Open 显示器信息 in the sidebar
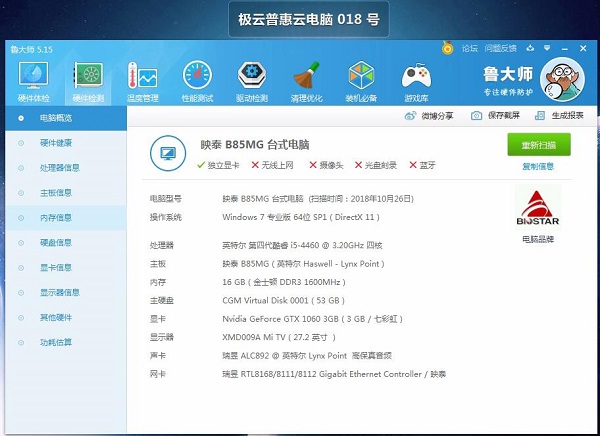The width and height of the screenshot is (600, 436). click(66, 292)
